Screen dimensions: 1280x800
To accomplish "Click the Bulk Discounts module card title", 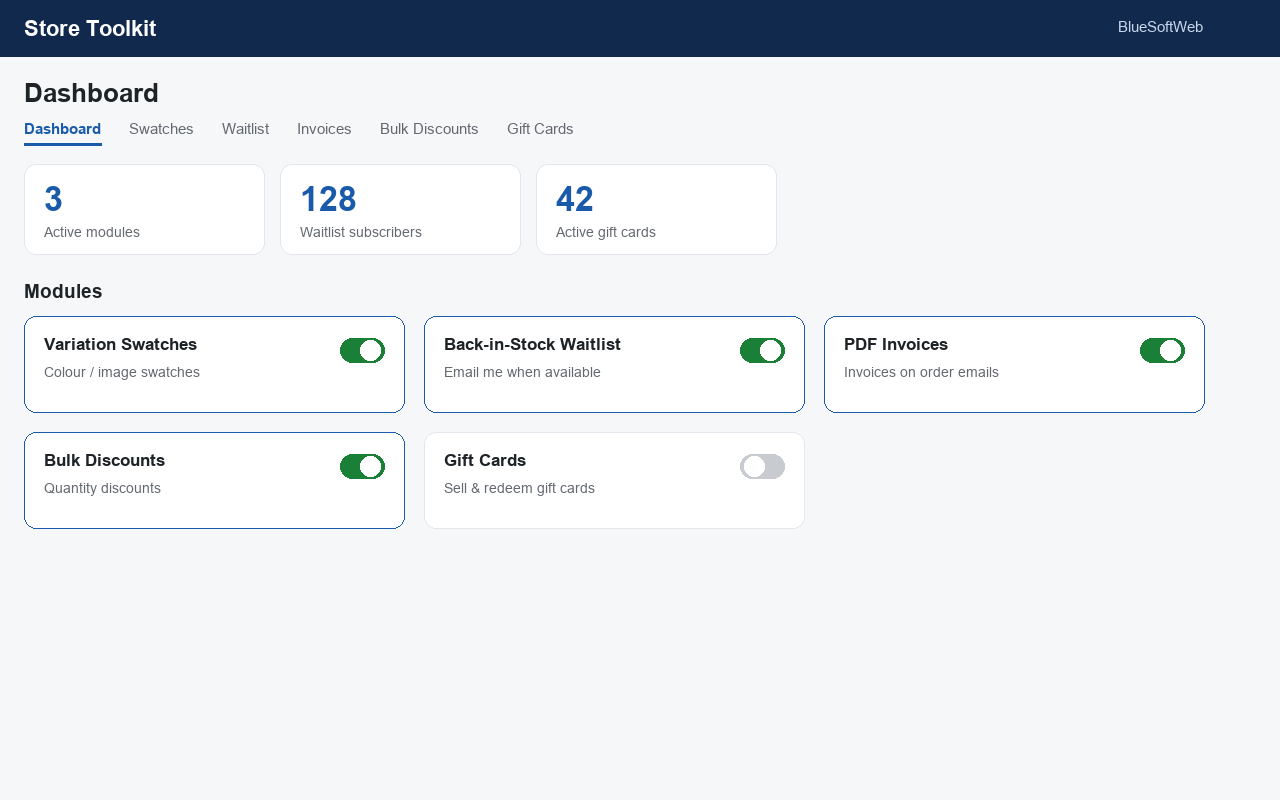I will 104,460.
